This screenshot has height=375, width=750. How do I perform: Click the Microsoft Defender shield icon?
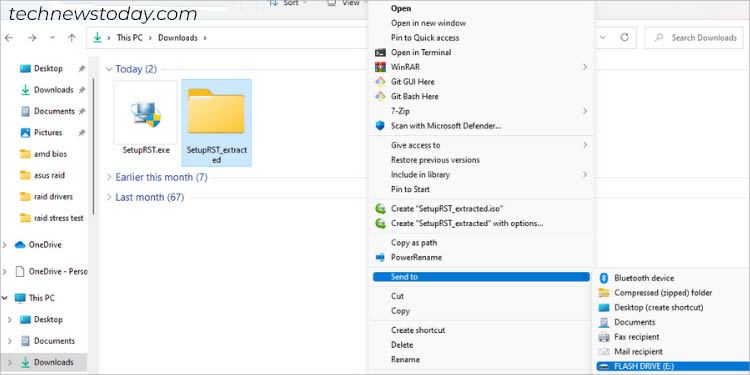pyautogui.click(x=380, y=126)
